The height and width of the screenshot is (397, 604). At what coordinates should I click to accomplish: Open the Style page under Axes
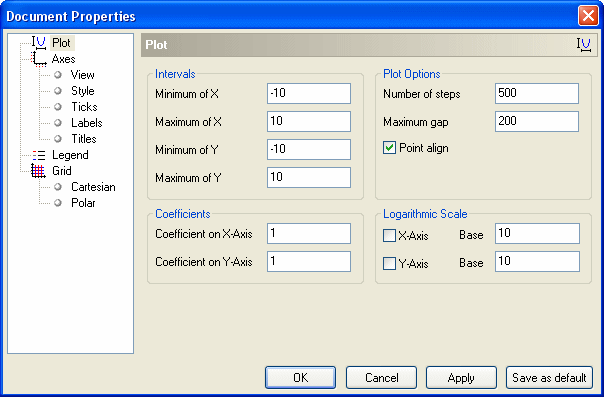pos(82,91)
